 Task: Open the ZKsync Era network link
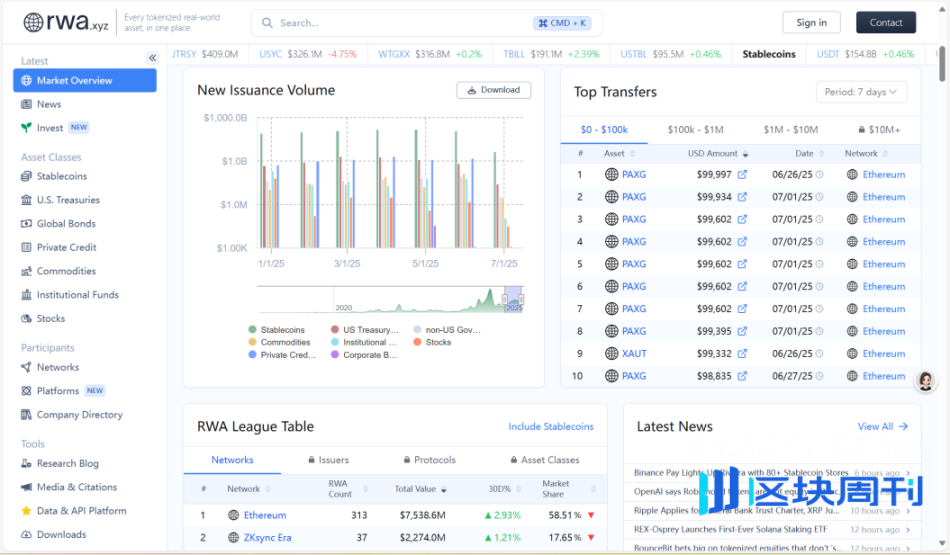(267, 537)
